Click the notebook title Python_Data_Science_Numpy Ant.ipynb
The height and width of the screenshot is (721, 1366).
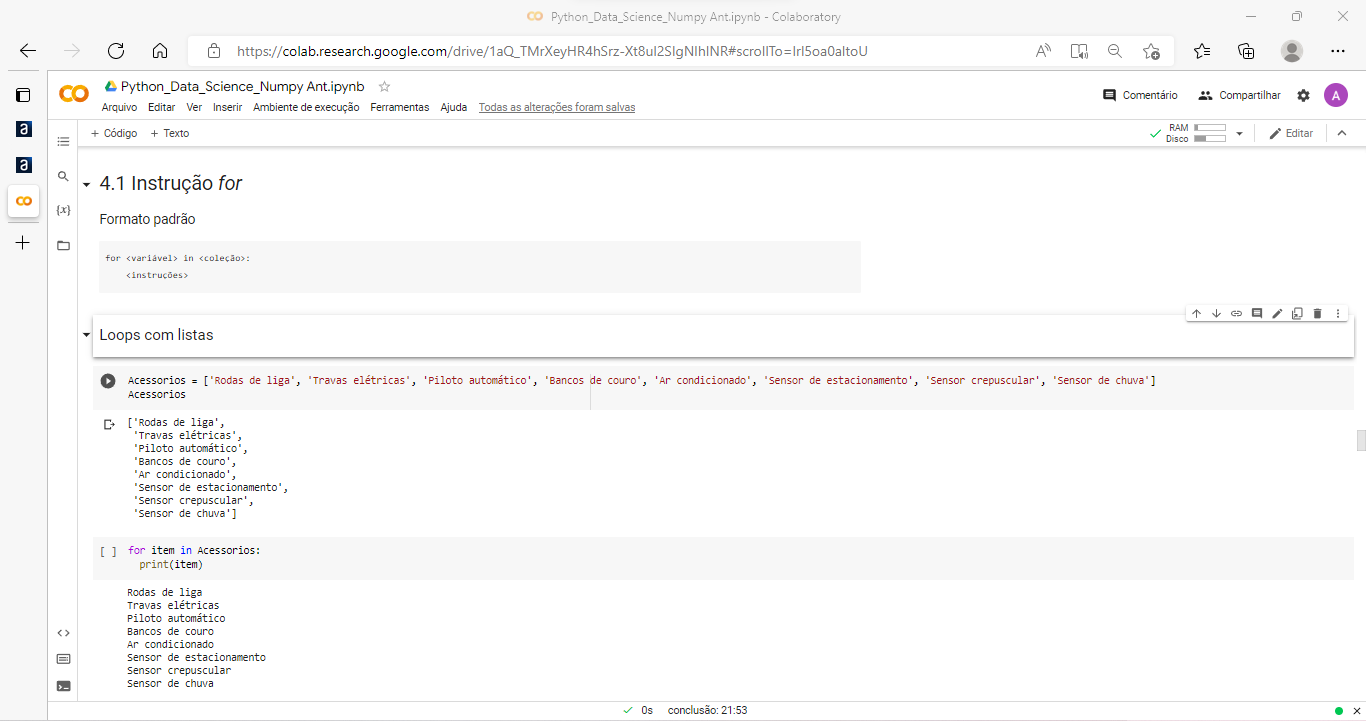point(243,87)
